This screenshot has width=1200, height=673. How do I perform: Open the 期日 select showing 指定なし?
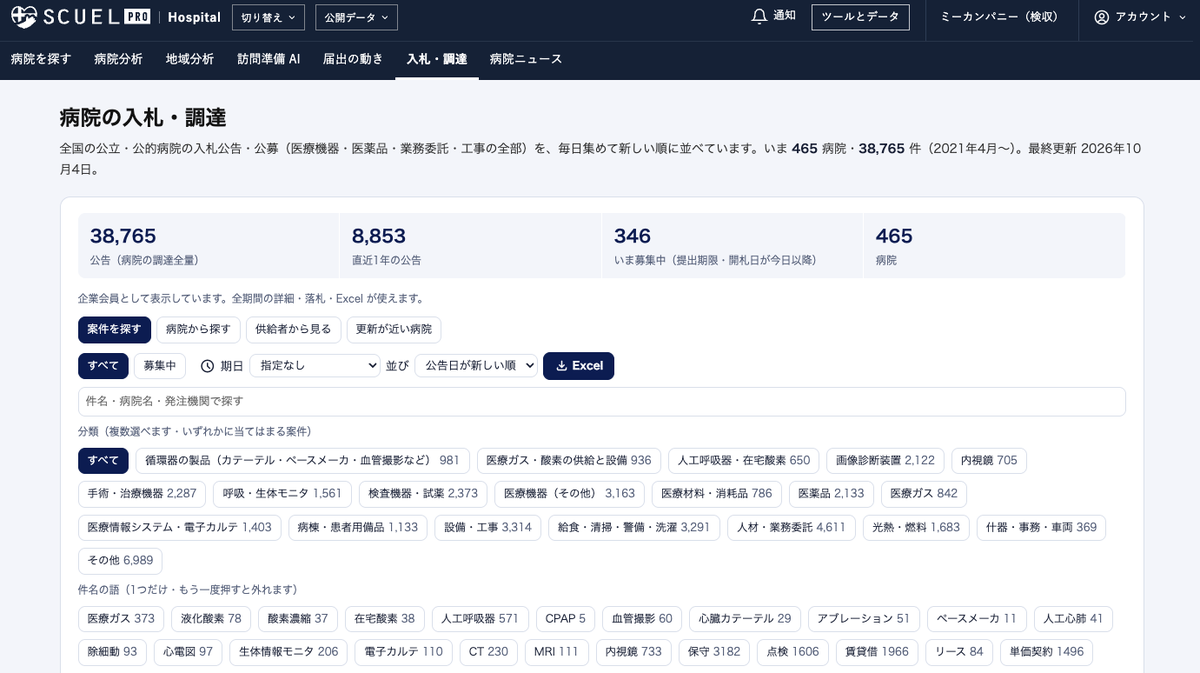[315, 366]
